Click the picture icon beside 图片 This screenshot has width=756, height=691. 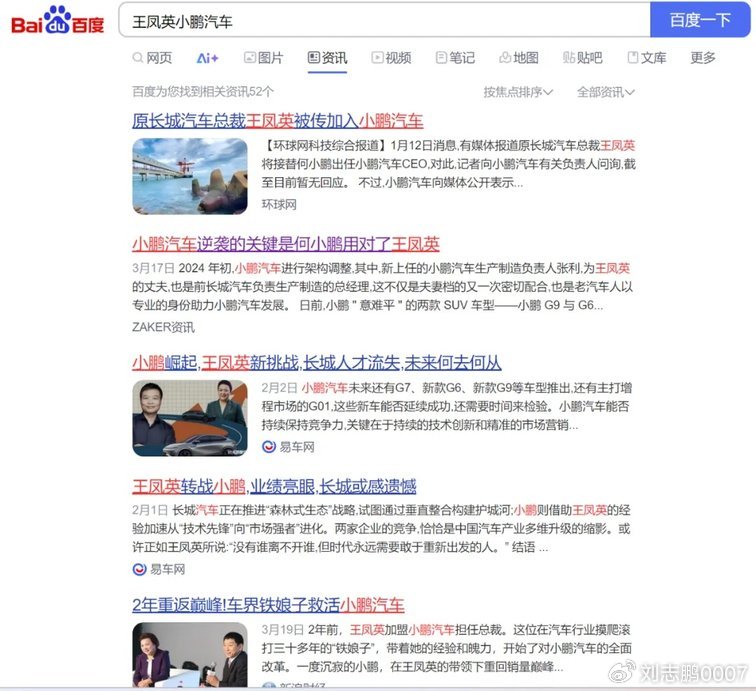pyautogui.click(x=250, y=58)
